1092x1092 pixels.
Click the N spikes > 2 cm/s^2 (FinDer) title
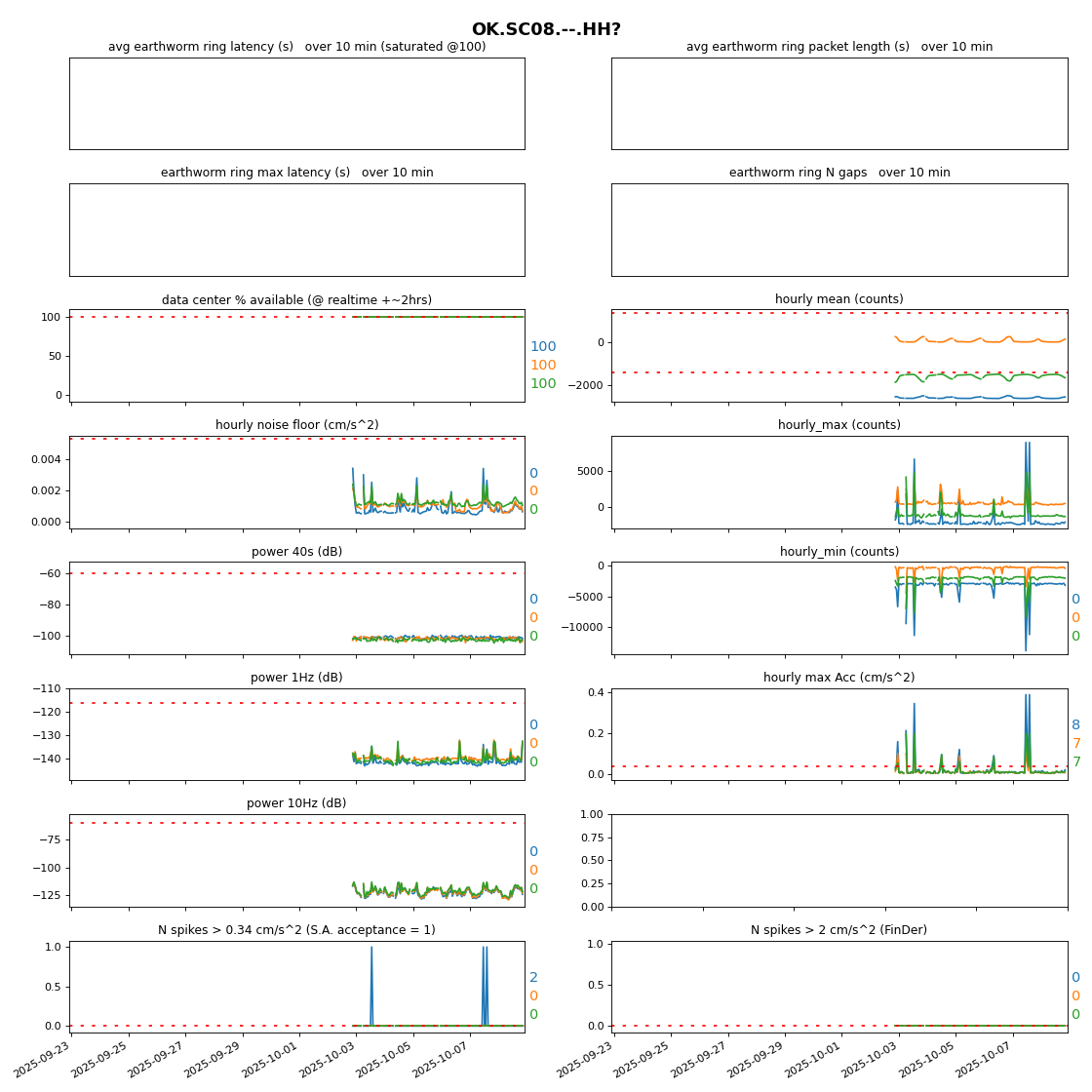838,930
